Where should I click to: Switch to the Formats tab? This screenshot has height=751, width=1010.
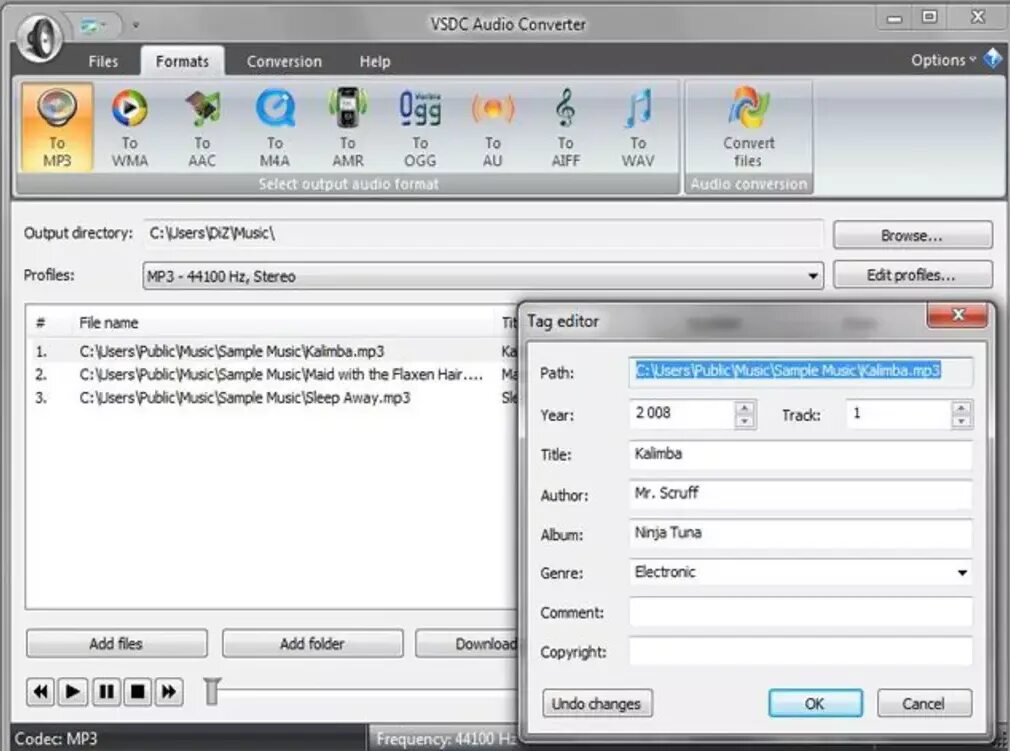(x=182, y=61)
